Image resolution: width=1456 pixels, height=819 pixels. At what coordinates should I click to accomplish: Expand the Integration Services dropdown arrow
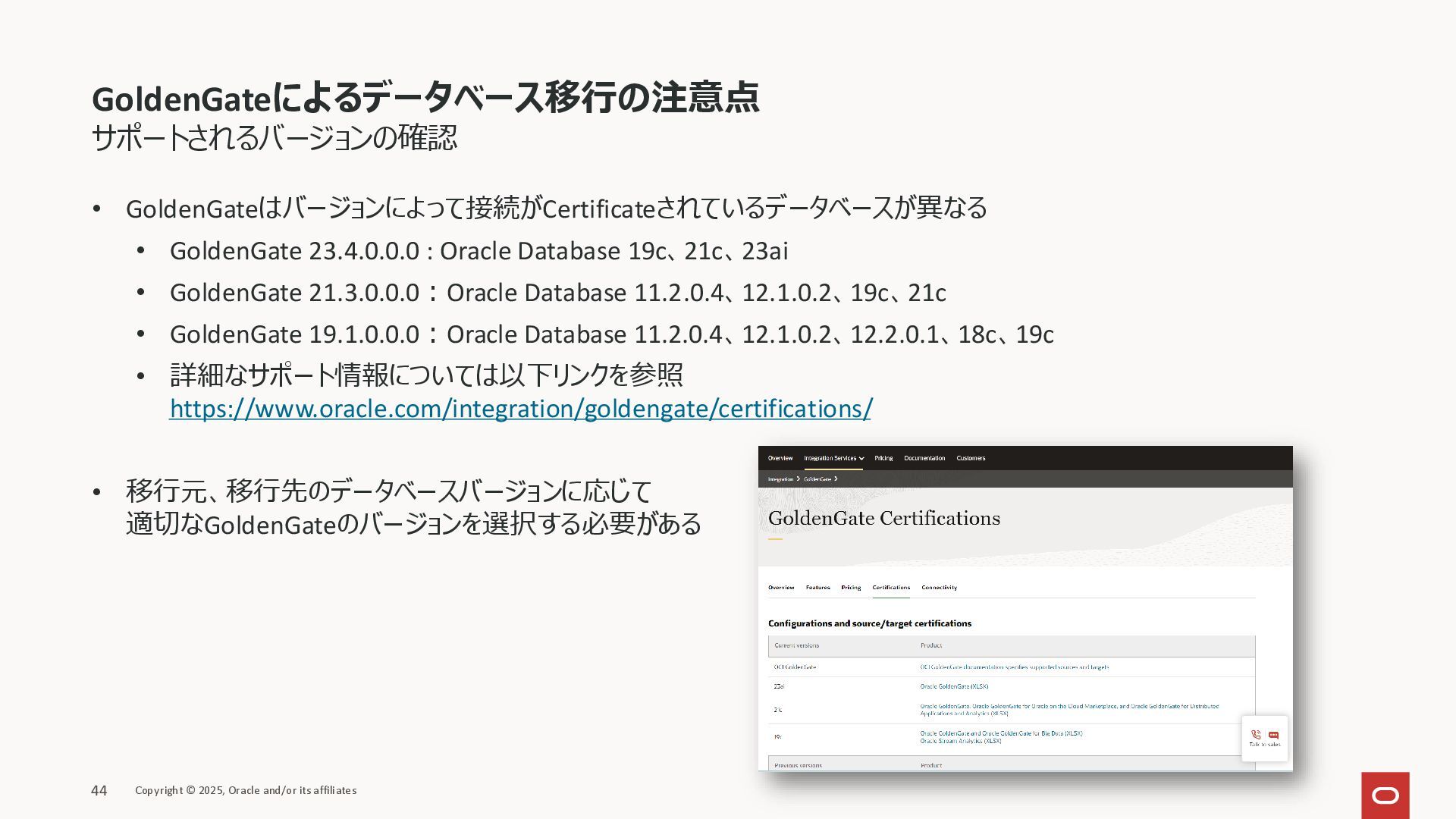tap(861, 459)
